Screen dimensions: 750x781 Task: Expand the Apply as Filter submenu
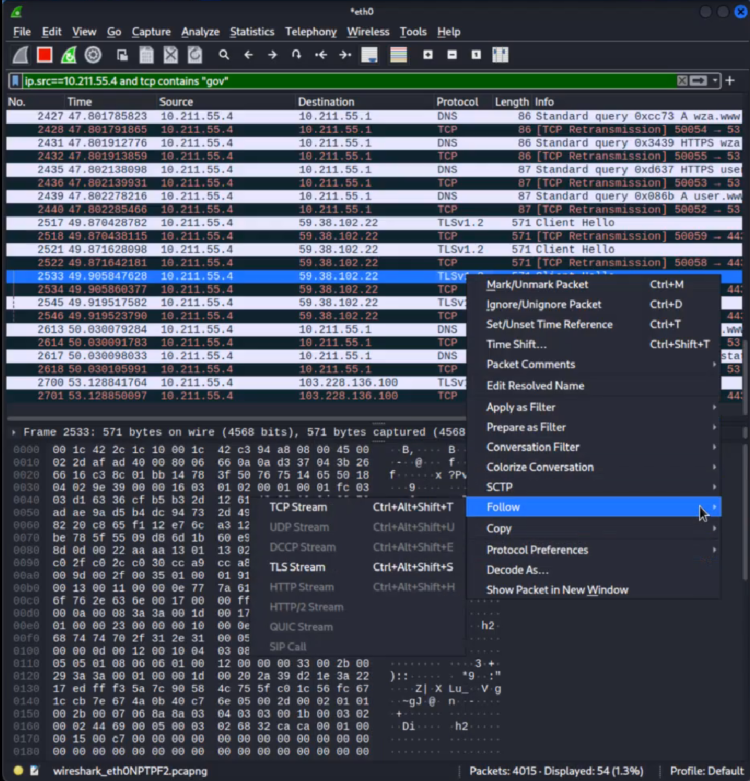click(594, 407)
